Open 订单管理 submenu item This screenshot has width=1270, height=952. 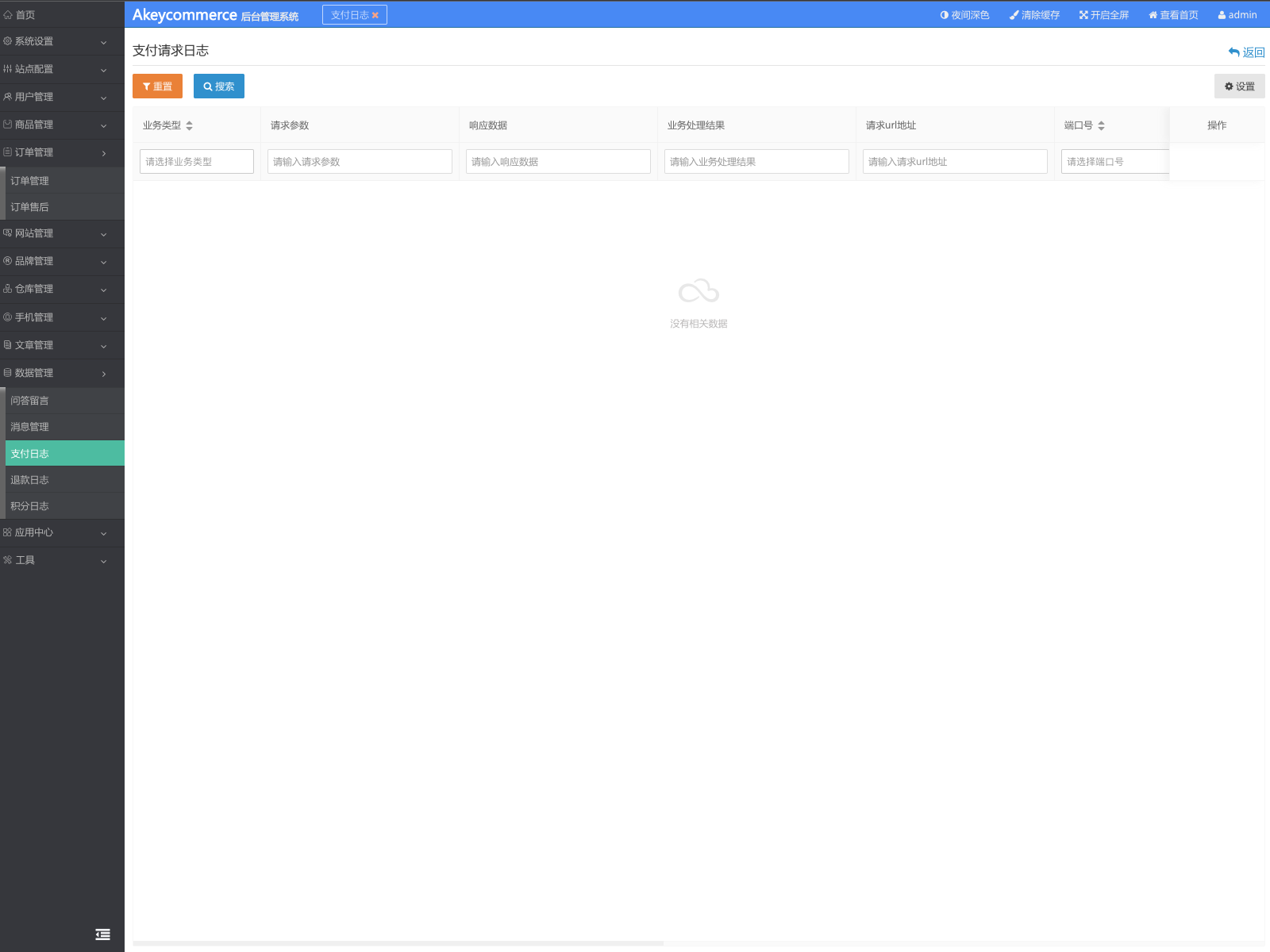click(x=65, y=181)
